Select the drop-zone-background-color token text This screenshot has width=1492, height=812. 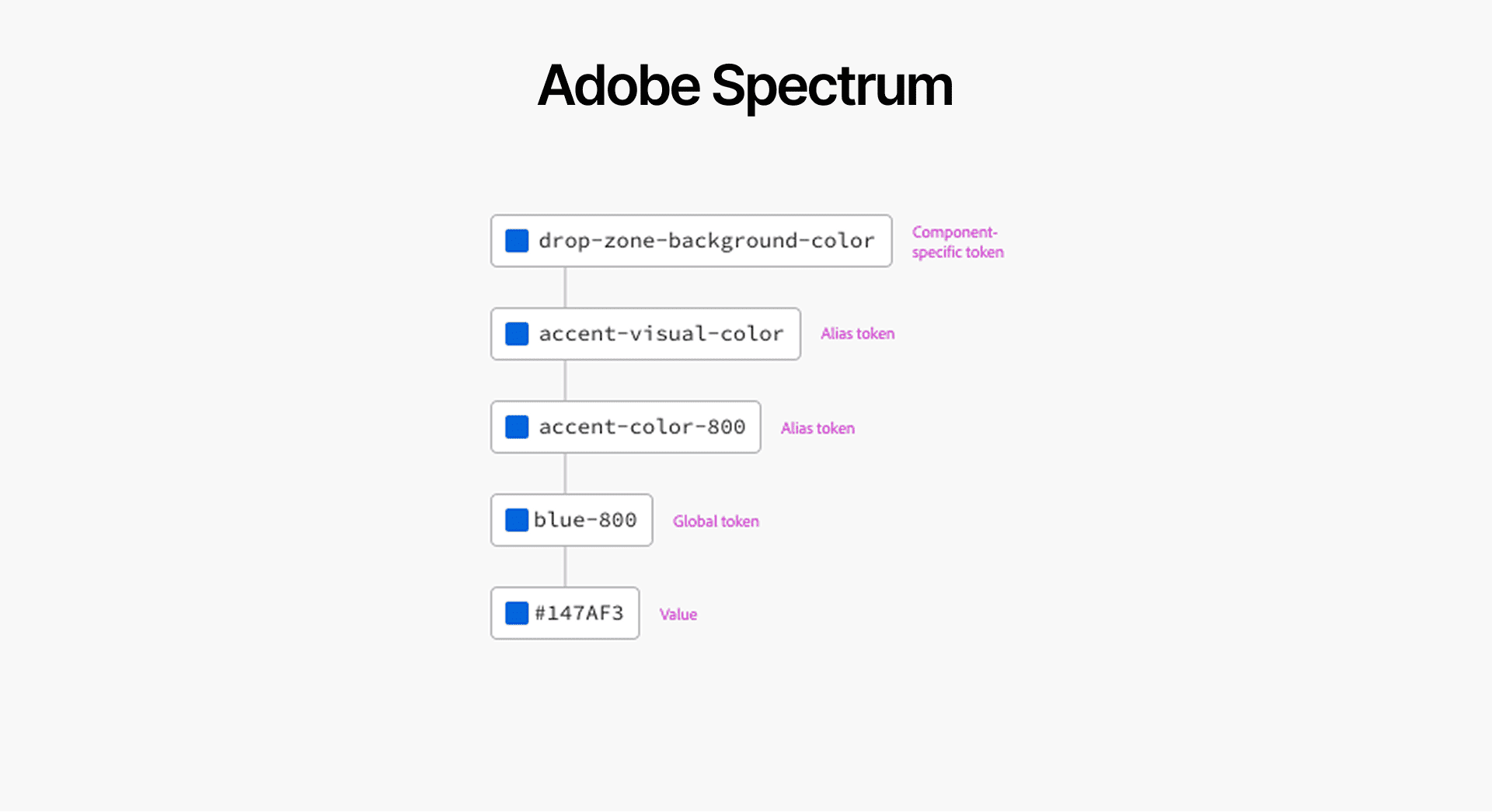pyautogui.click(x=706, y=242)
